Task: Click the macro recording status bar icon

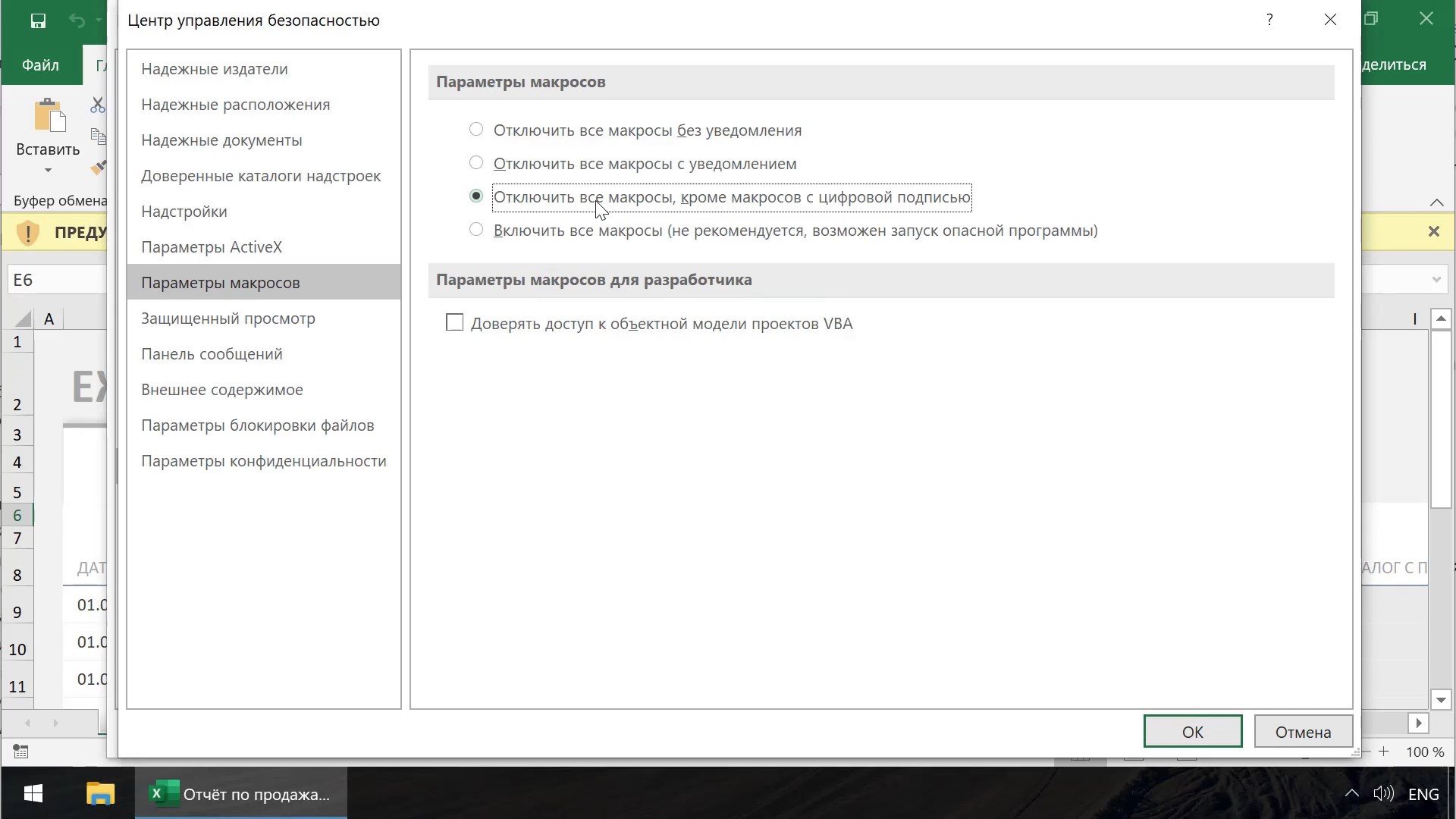Action: tap(21, 752)
